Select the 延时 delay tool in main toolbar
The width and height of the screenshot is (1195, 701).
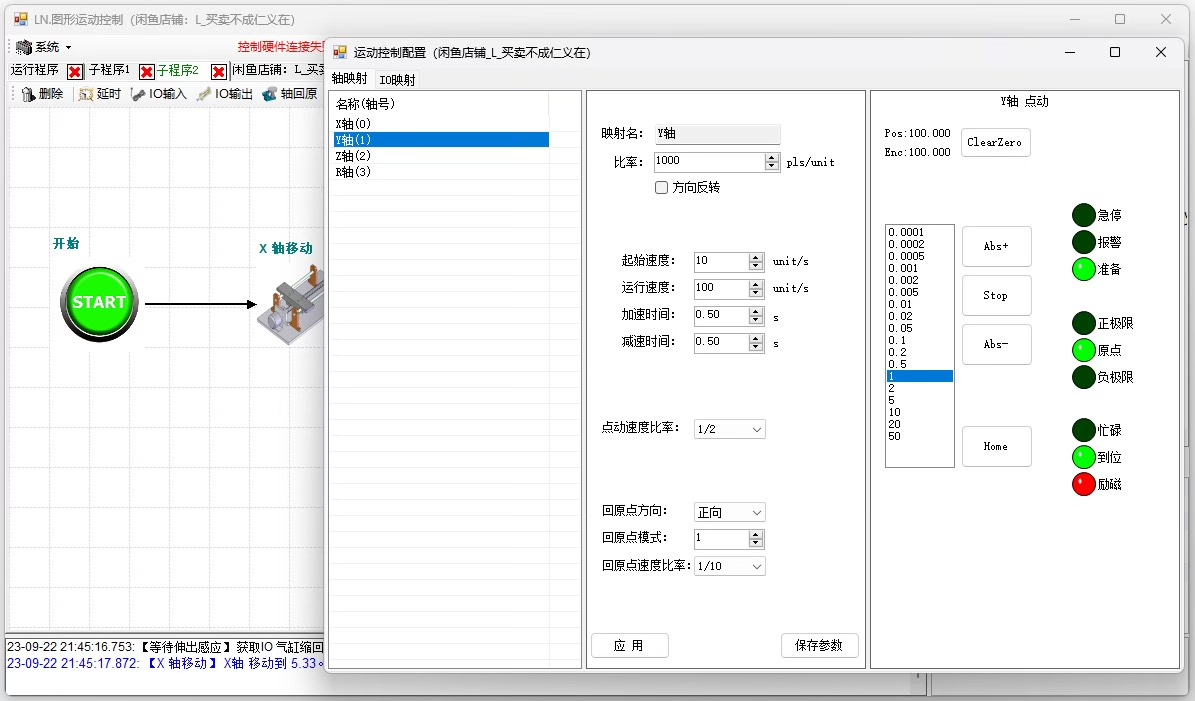click(100, 94)
